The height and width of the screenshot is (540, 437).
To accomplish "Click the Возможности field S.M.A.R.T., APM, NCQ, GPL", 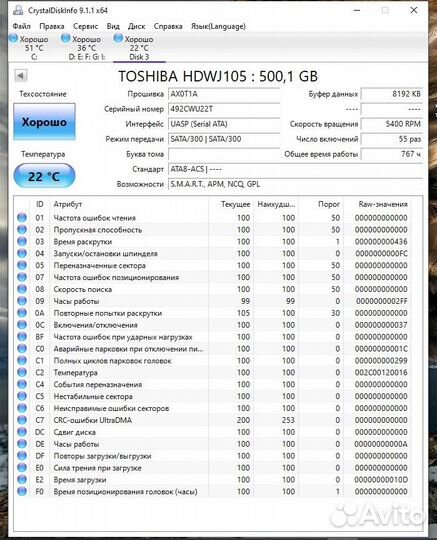I will tap(295, 184).
